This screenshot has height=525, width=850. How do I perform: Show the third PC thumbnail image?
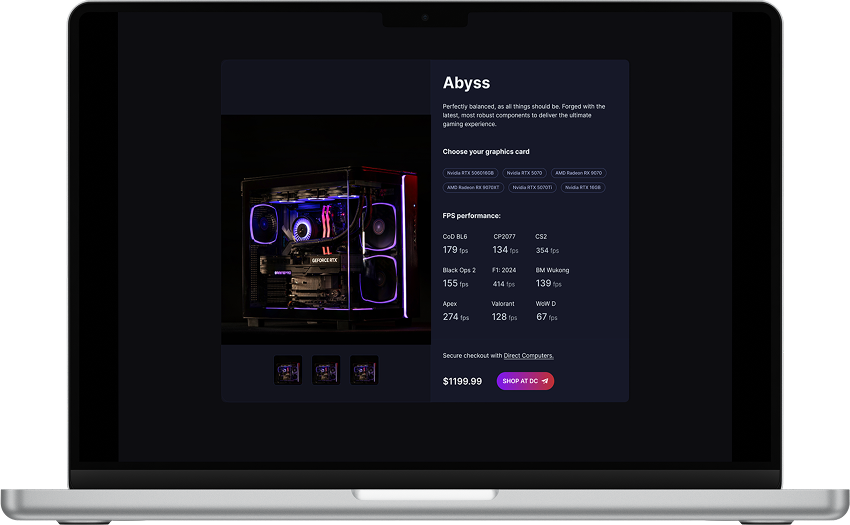point(364,370)
